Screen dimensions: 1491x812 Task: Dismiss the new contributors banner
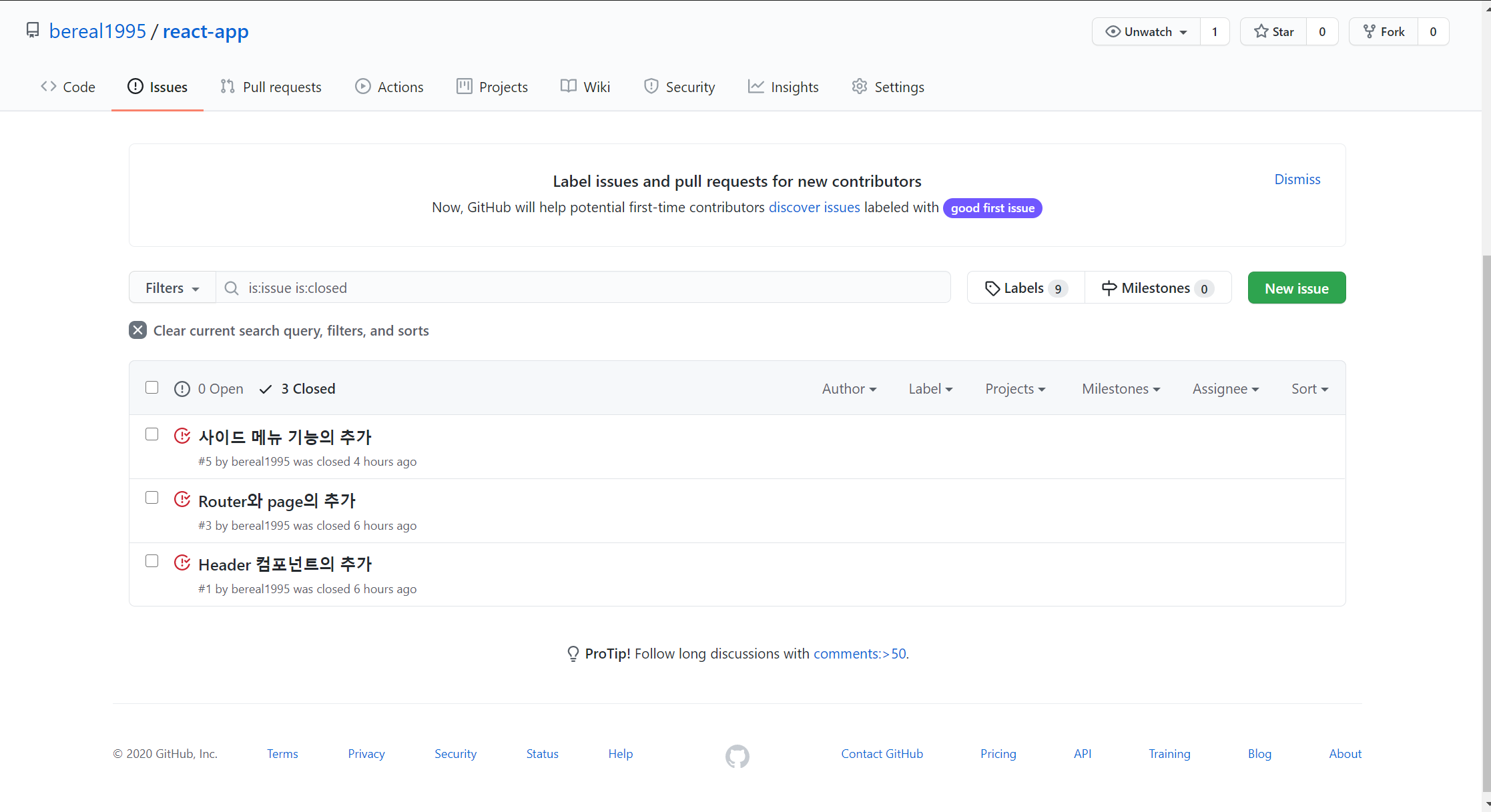point(1297,179)
